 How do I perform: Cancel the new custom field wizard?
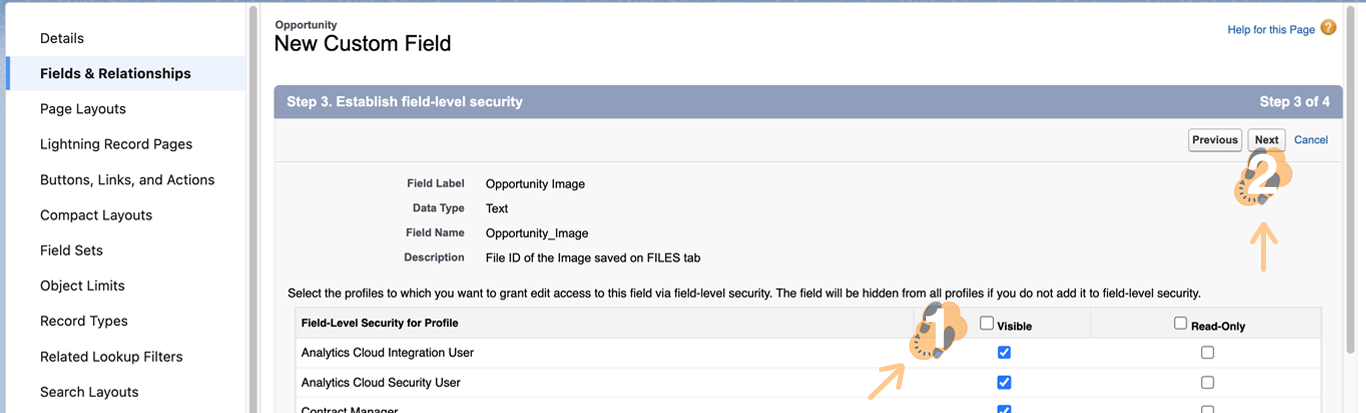(x=1311, y=140)
